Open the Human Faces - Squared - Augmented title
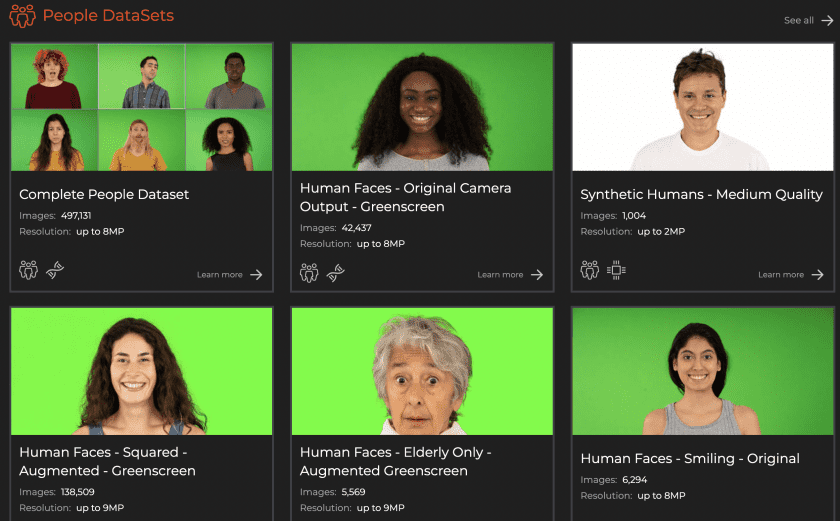The width and height of the screenshot is (840, 521). coord(107,461)
